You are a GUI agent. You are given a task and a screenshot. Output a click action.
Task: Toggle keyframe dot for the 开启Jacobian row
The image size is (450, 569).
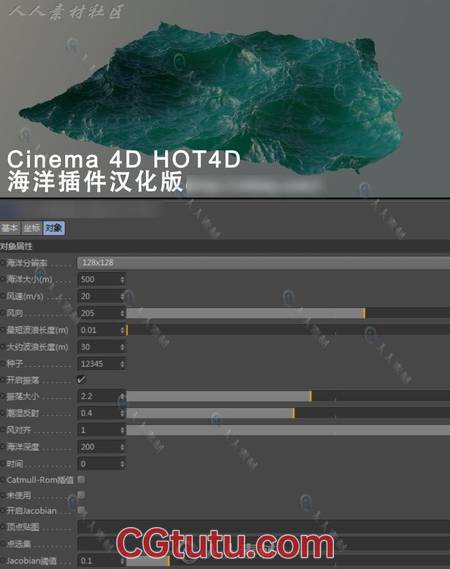[x=3, y=511]
